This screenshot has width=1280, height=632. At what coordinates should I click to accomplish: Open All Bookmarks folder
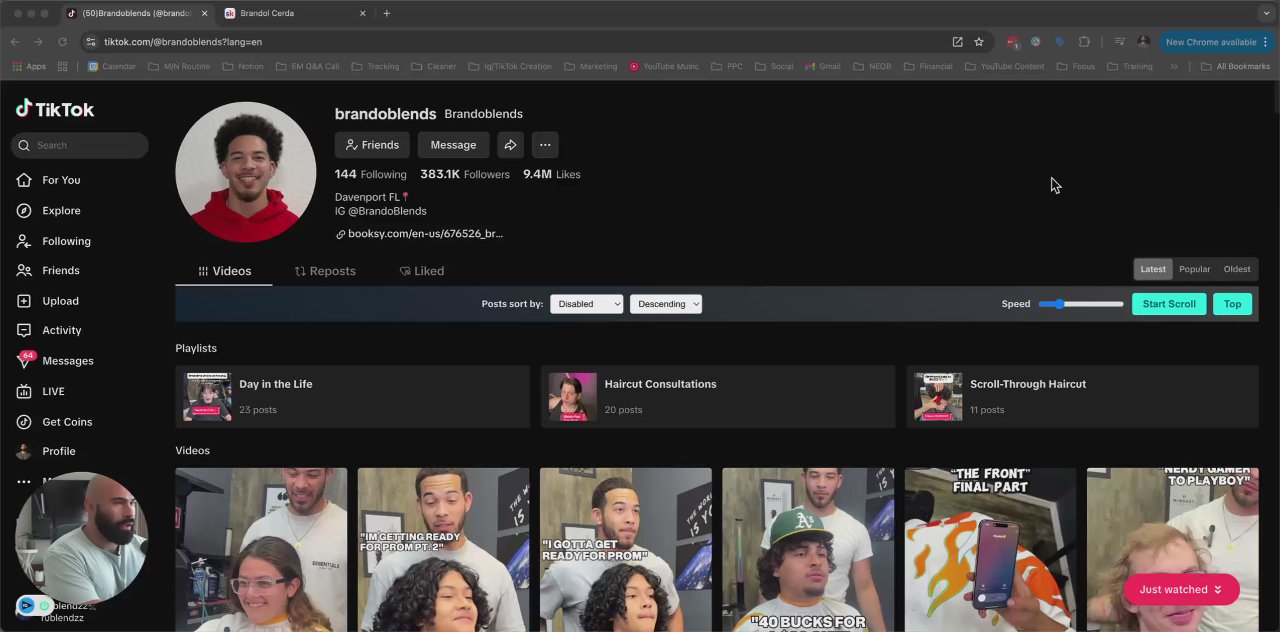[1235, 66]
